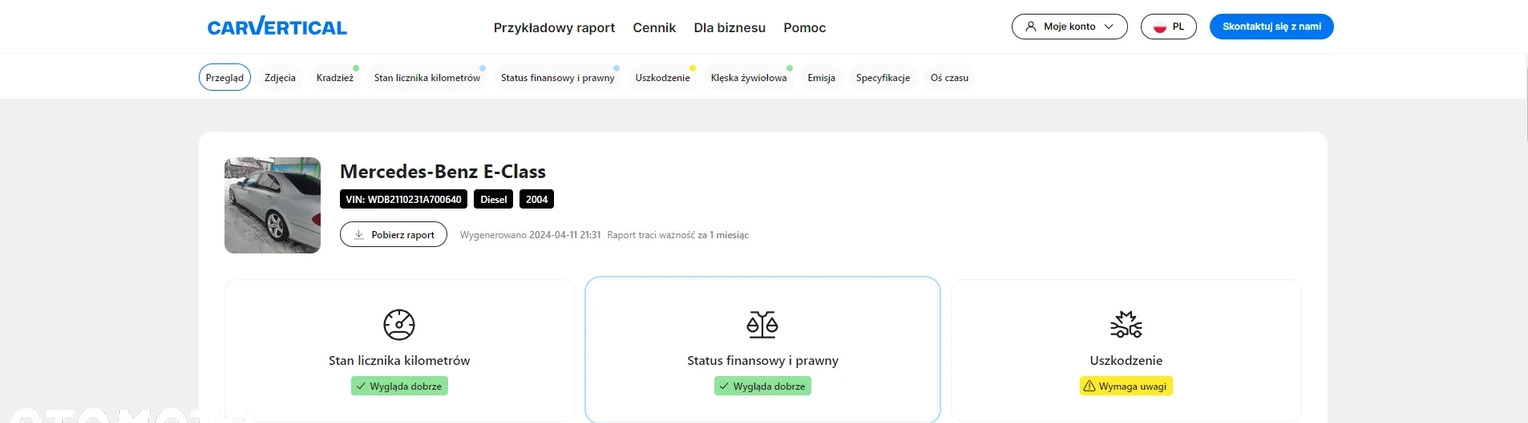Click Skontaktuj się z nami button

[1272, 27]
